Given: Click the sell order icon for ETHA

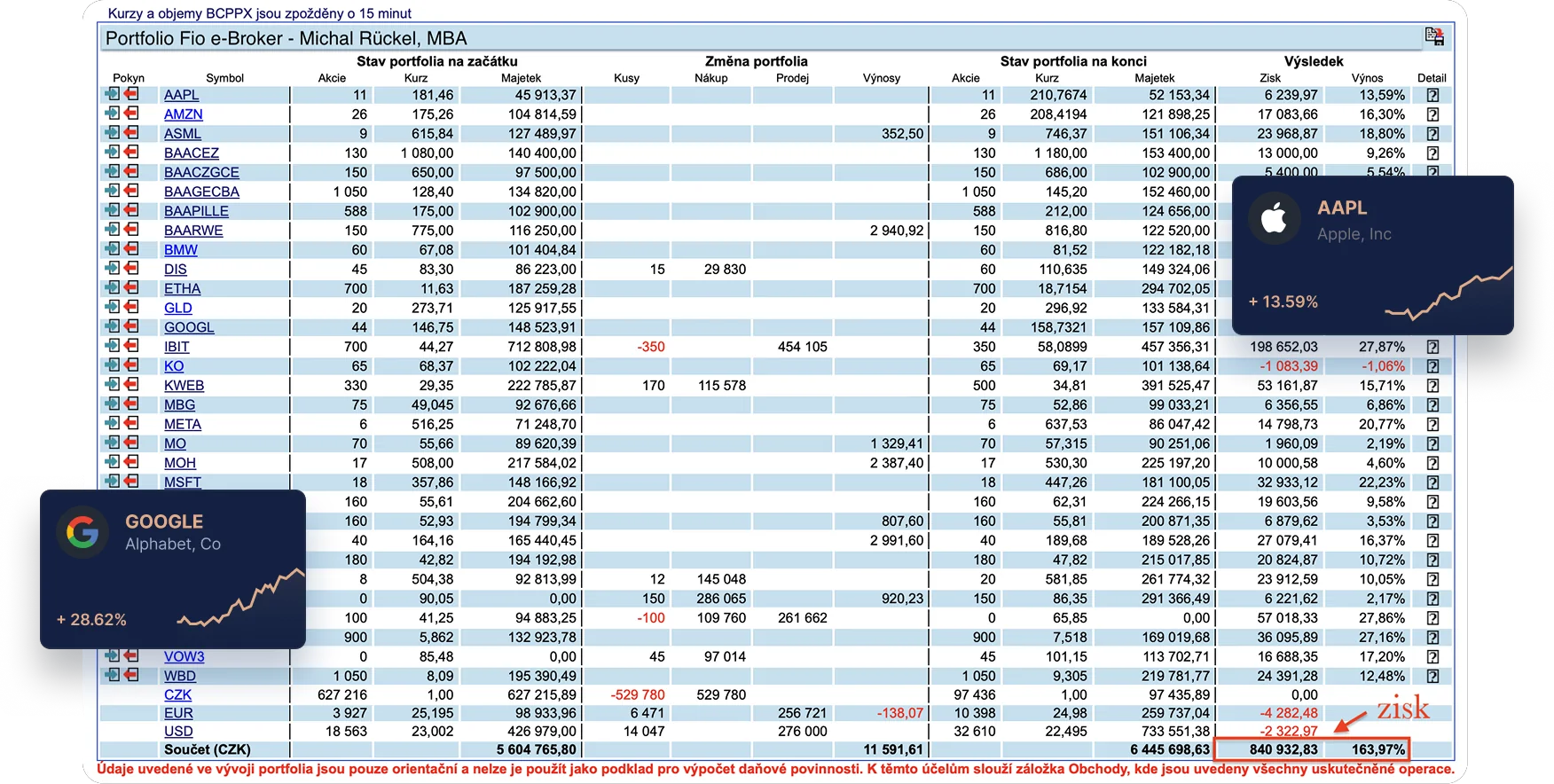Looking at the screenshot, I should [x=131, y=288].
